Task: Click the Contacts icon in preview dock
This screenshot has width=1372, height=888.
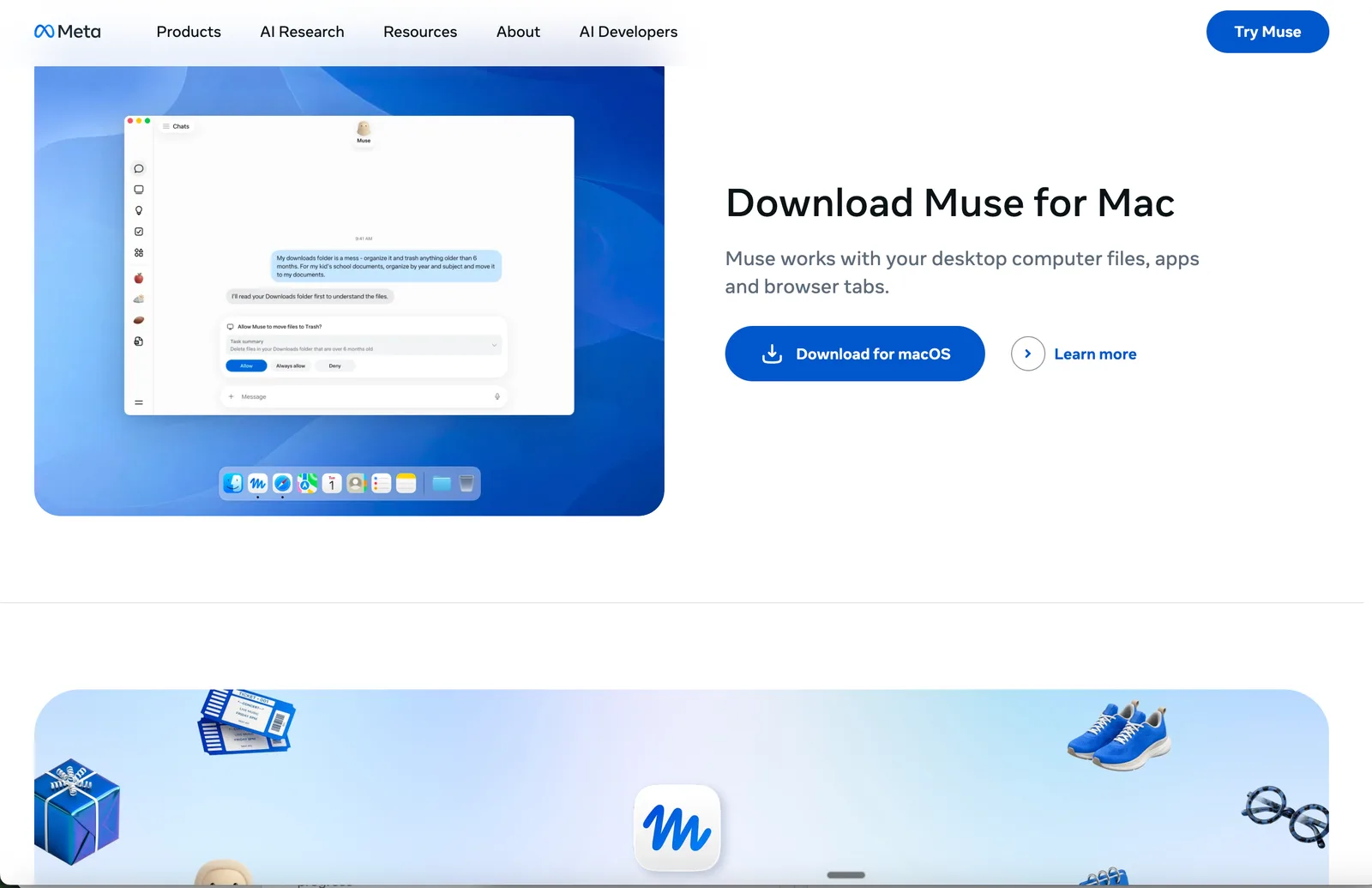Action: tap(357, 483)
